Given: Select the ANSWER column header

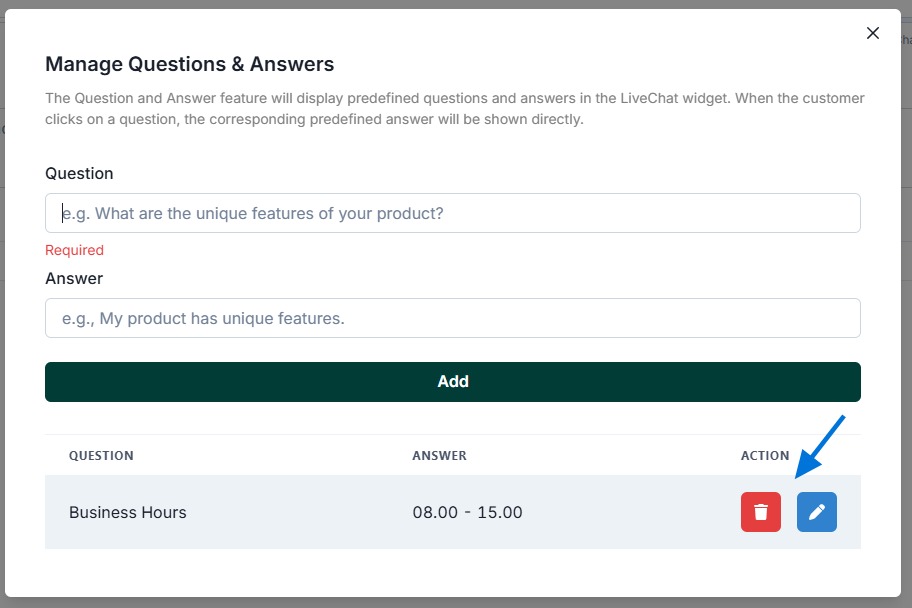Looking at the screenshot, I should point(439,455).
